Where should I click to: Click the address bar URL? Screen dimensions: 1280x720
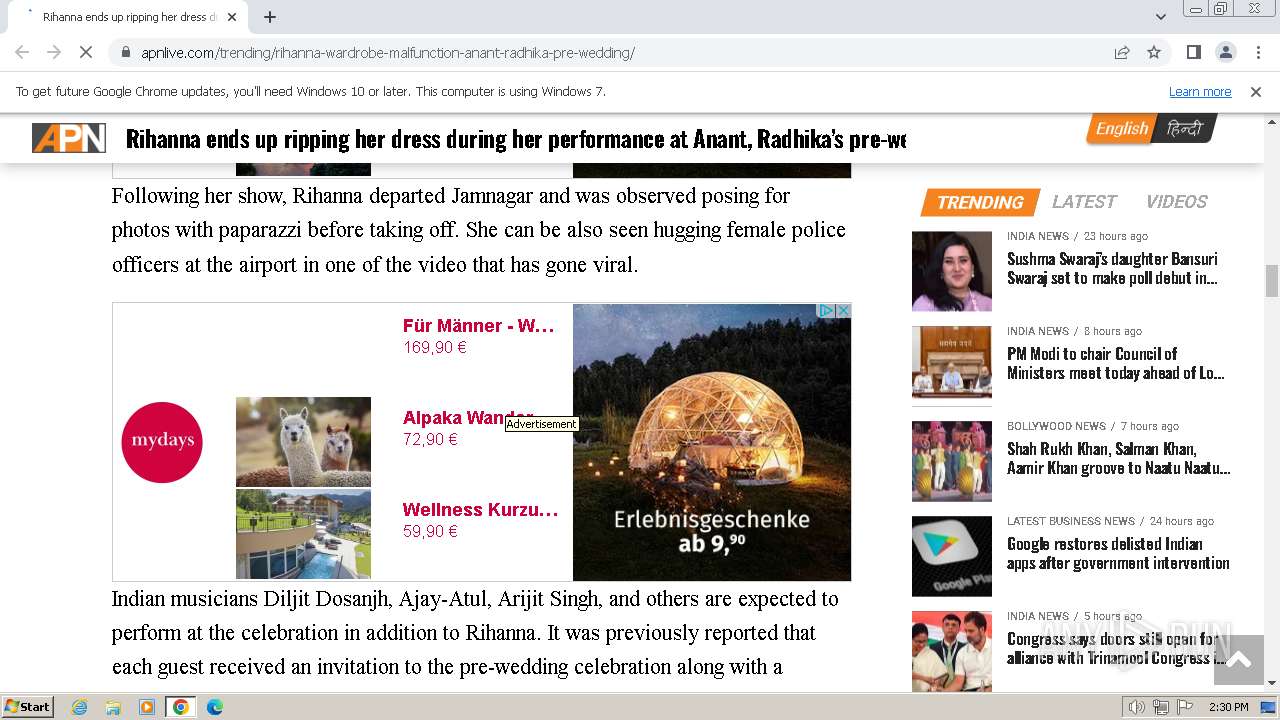click(388, 52)
